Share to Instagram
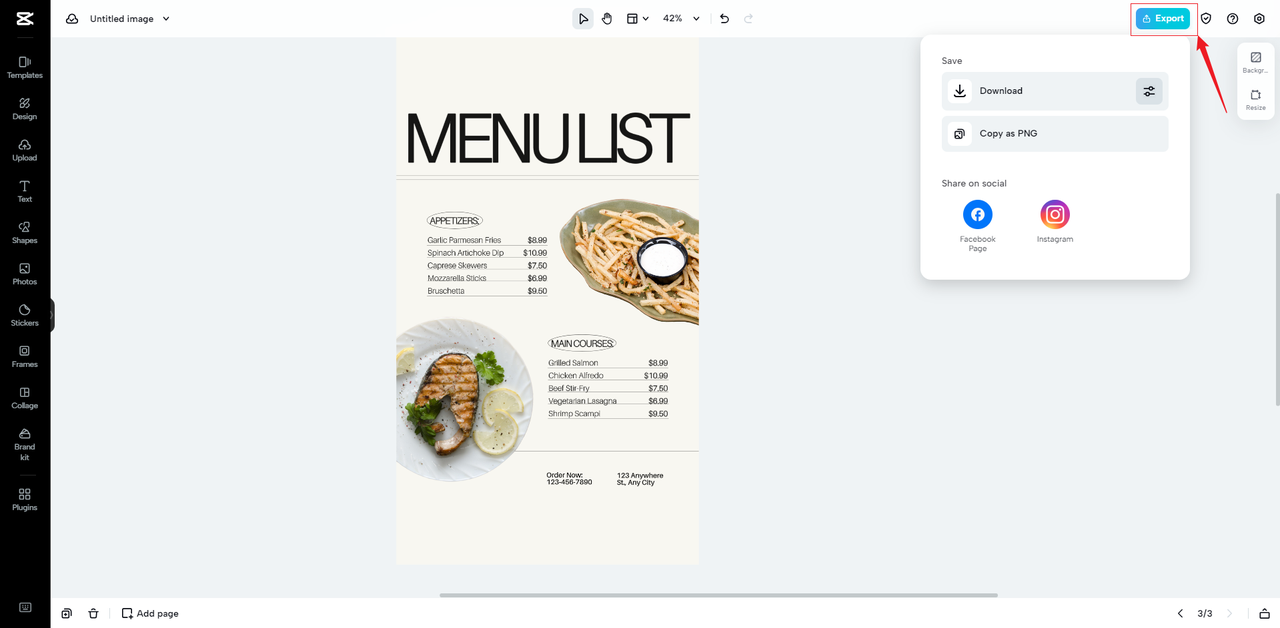This screenshot has width=1280, height=628. pyautogui.click(x=1055, y=221)
